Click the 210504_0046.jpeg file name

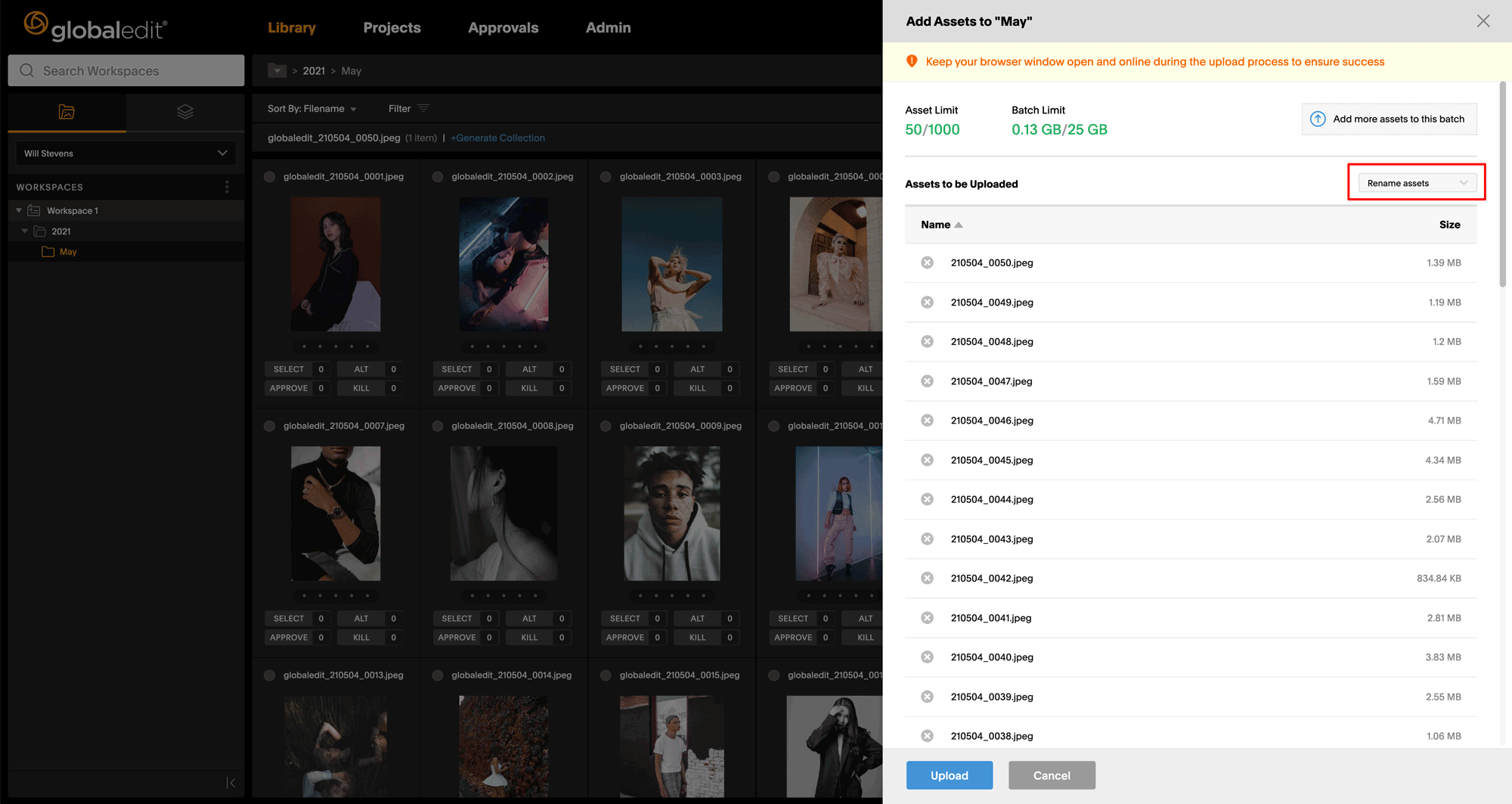[992, 421]
